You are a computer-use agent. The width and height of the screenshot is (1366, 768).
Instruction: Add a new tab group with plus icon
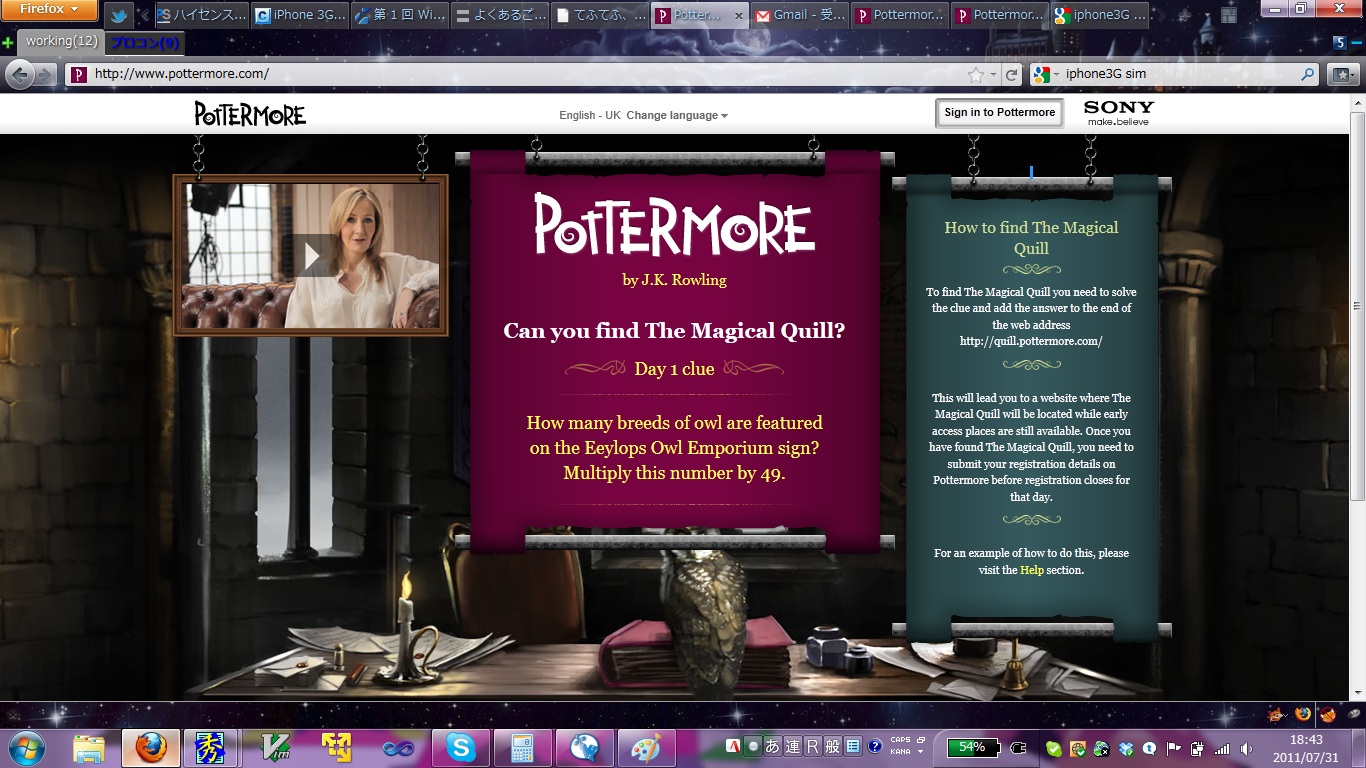coord(8,43)
